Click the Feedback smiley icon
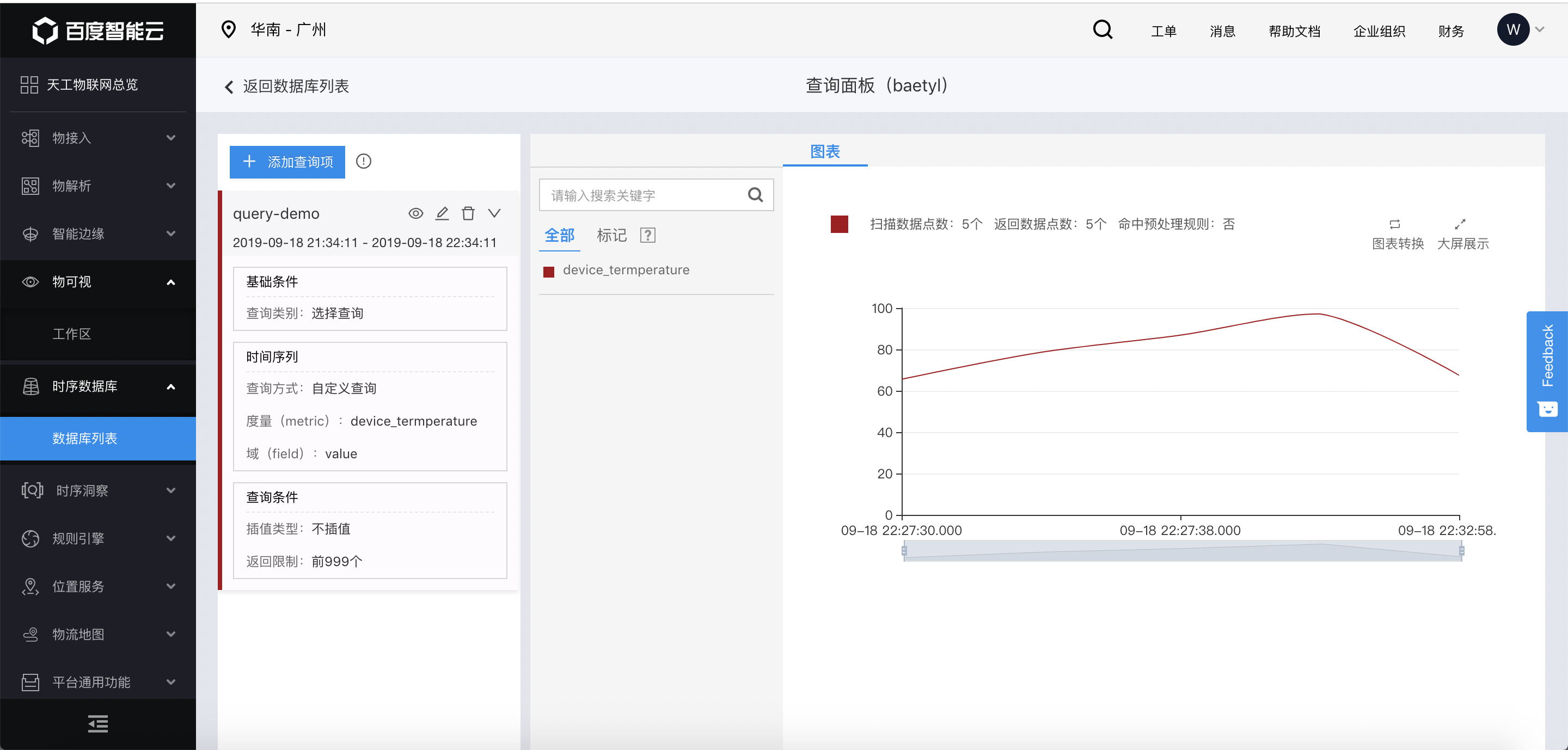 tap(1547, 409)
